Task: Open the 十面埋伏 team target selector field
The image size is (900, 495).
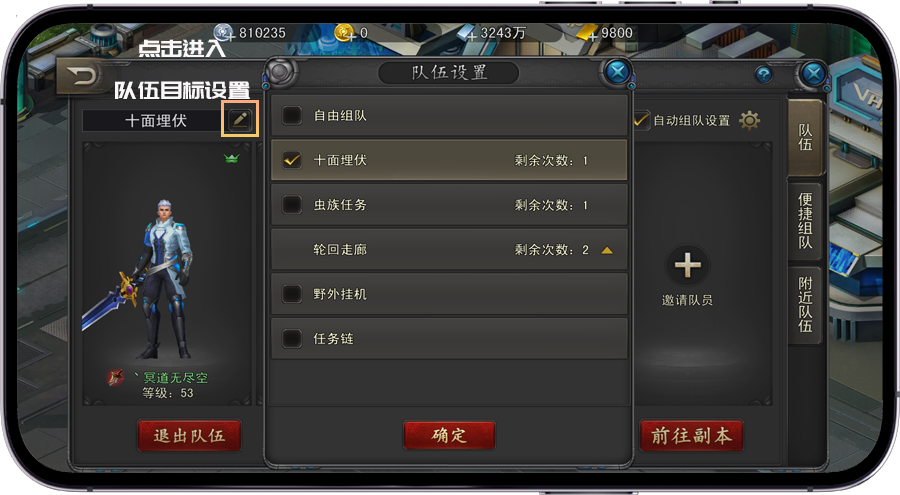Action: 155,121
